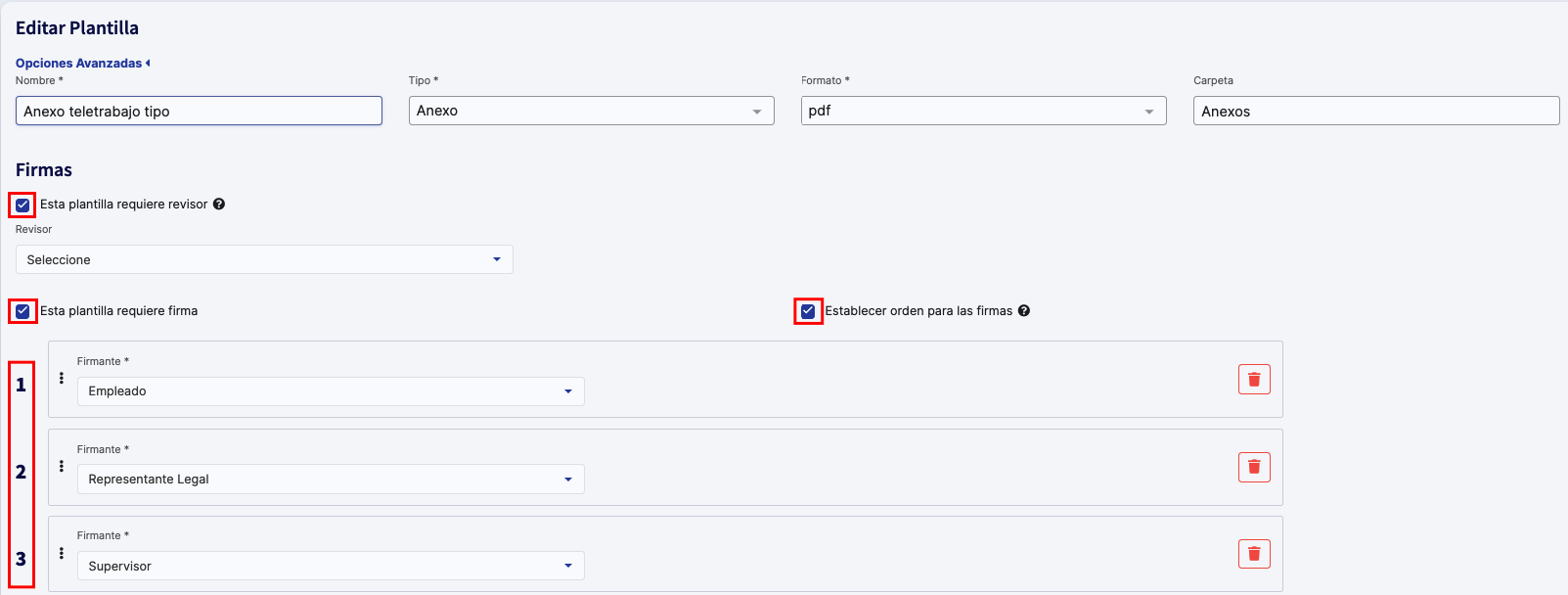The width and height of the screenshot is (1568, 595).
Task: Click the Nombre field with Anexo teletrabajo tipo
Action: (x=199, y=112)
